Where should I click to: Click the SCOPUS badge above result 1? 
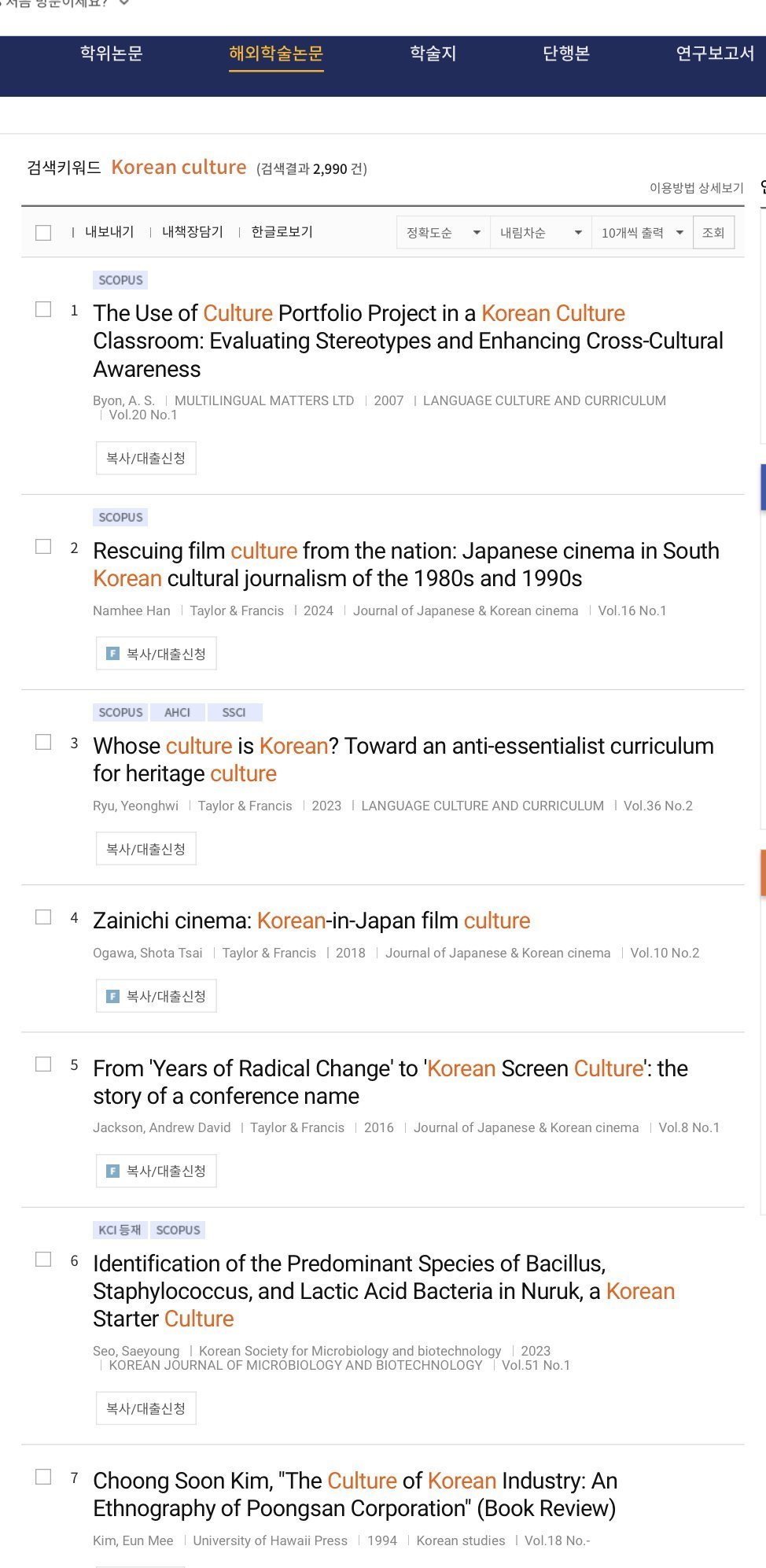pos(120,280)
